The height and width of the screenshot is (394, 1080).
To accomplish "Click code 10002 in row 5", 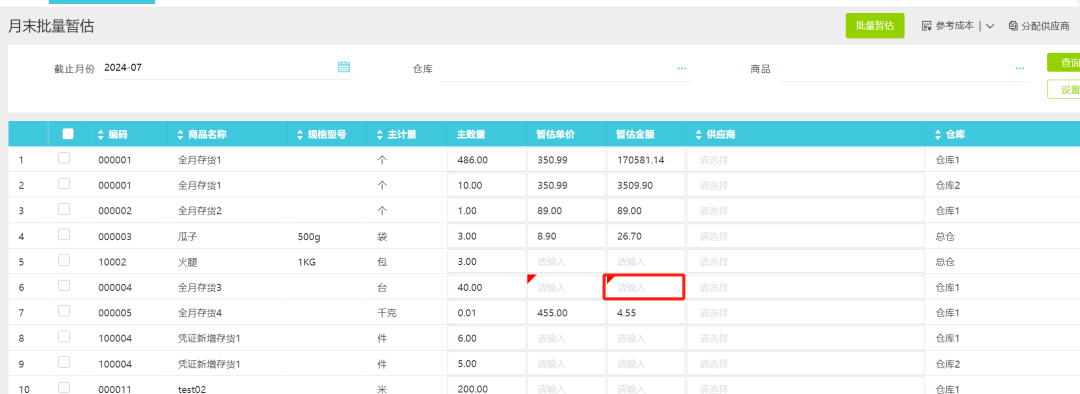I will point(111,262).
